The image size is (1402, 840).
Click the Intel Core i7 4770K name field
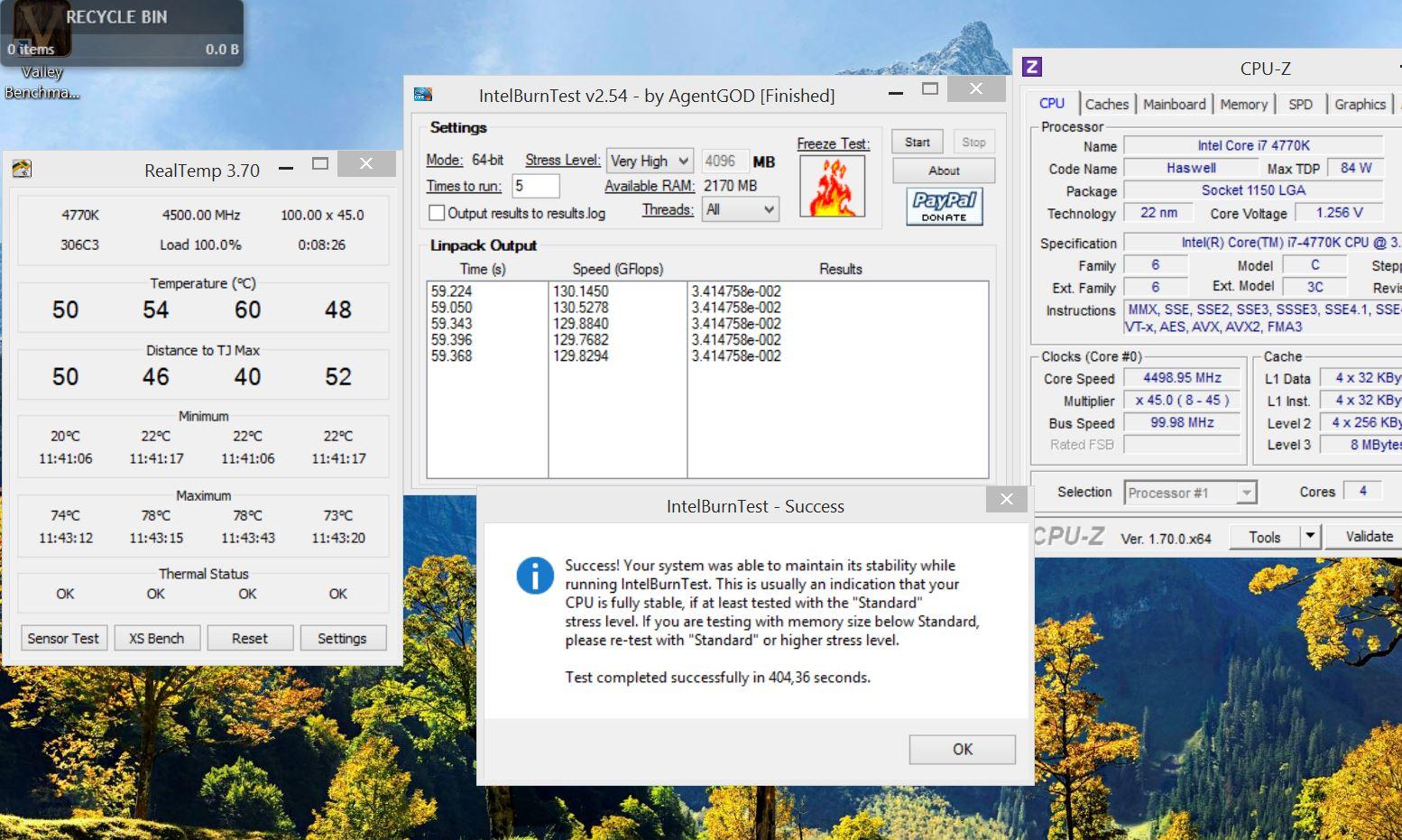(x=1253, y=145)
